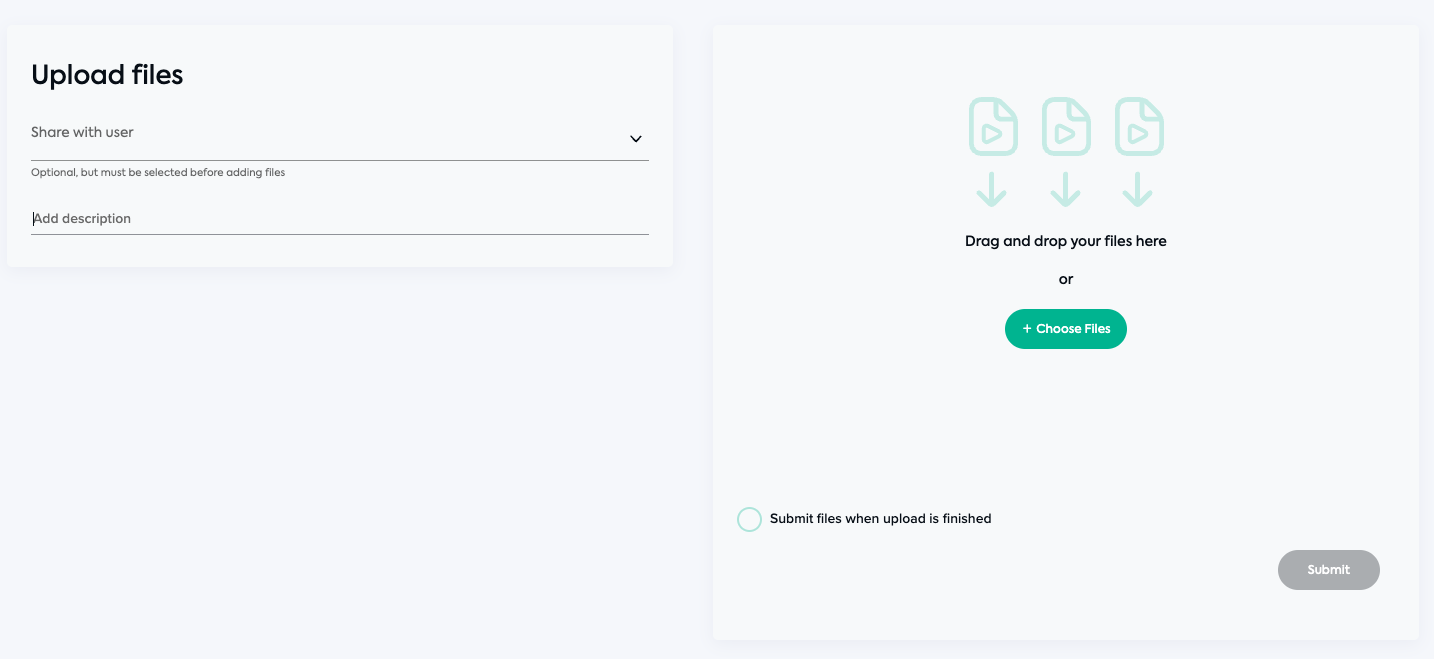Focus the Add description input field
The image size is (1434, 659).
tap(340, 218)
